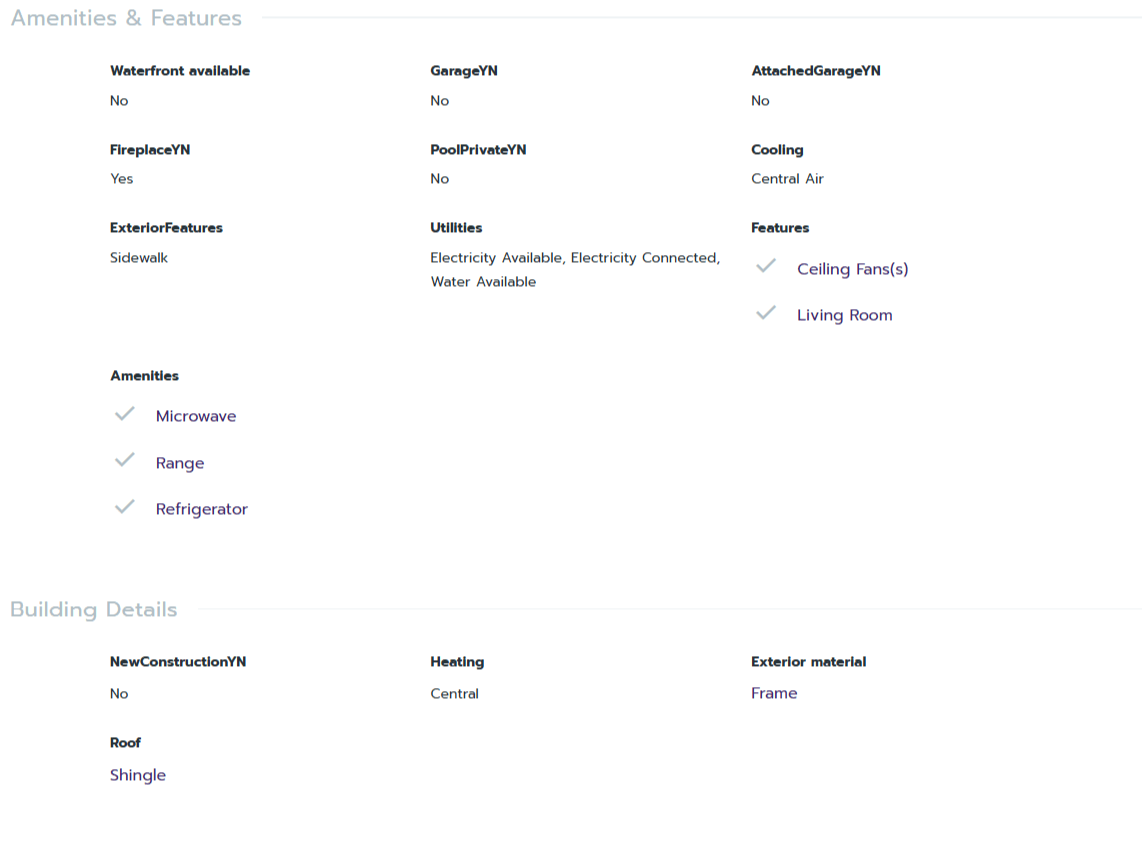The height and width of the screenshot is (845, 1144).
Task: Click the Central heating value
Action: (454, 694)
